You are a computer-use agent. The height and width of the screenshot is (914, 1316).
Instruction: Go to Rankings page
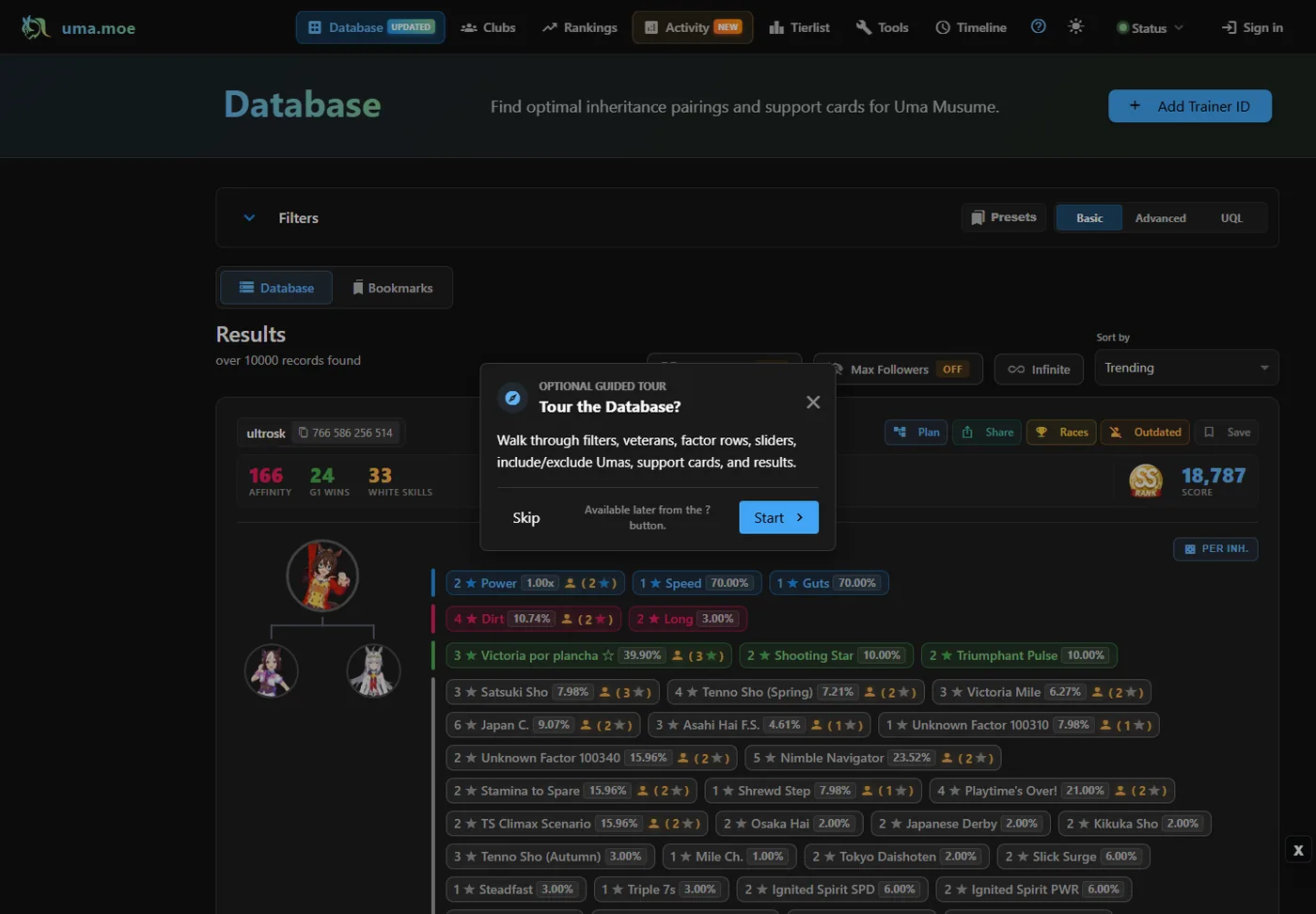(579, 27)
